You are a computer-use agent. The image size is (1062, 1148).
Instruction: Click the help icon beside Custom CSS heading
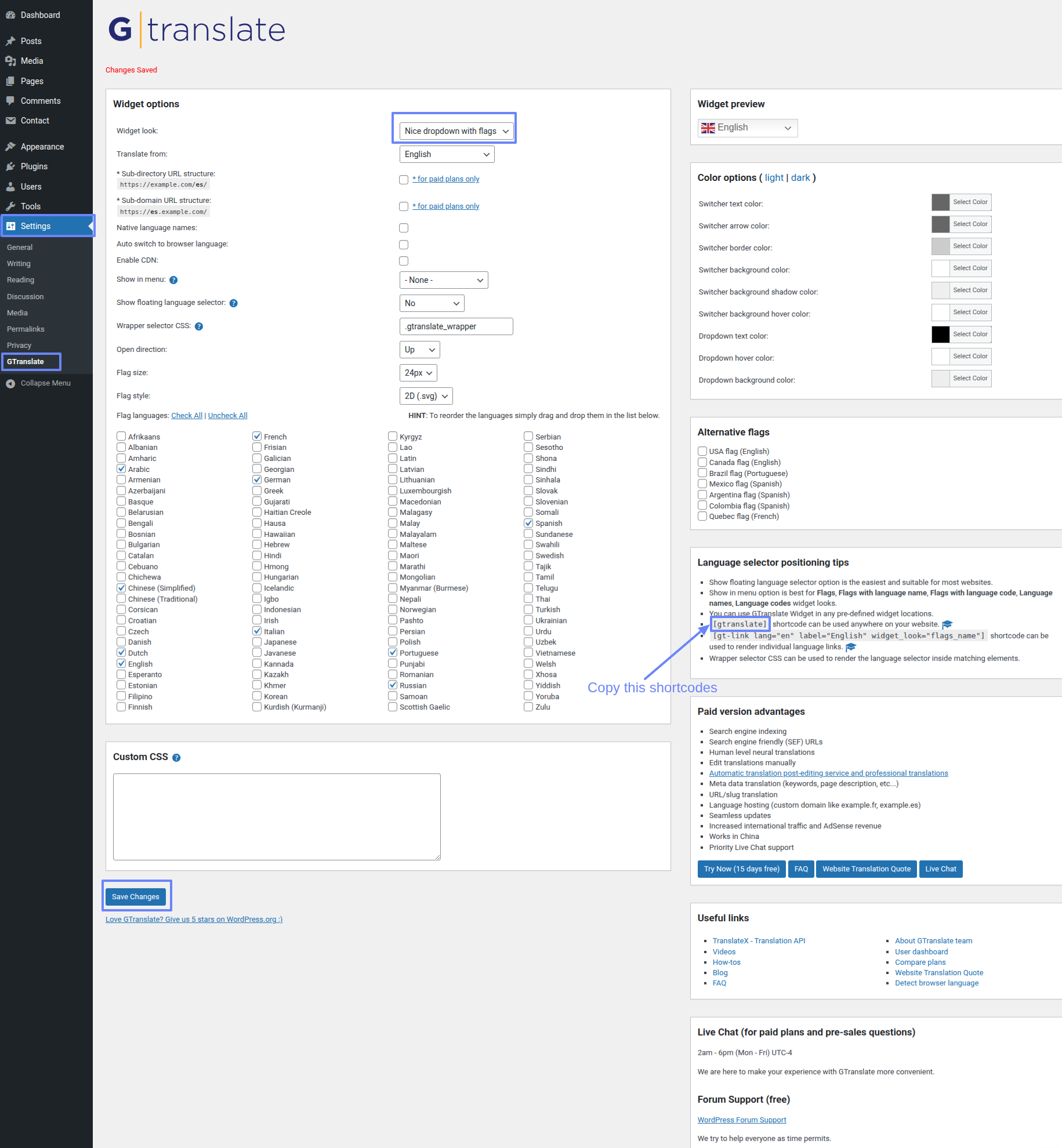[x=176, y=758]
